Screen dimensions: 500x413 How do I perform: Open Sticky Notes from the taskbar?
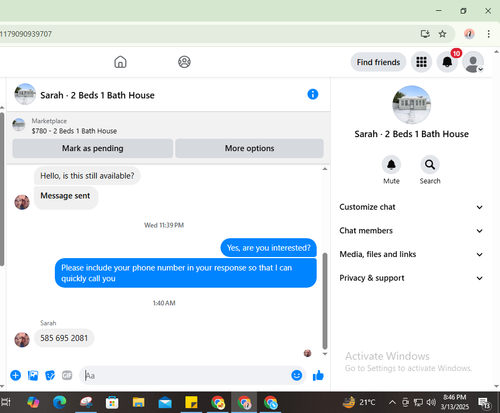pyautogui.click(x=191, y=402)
